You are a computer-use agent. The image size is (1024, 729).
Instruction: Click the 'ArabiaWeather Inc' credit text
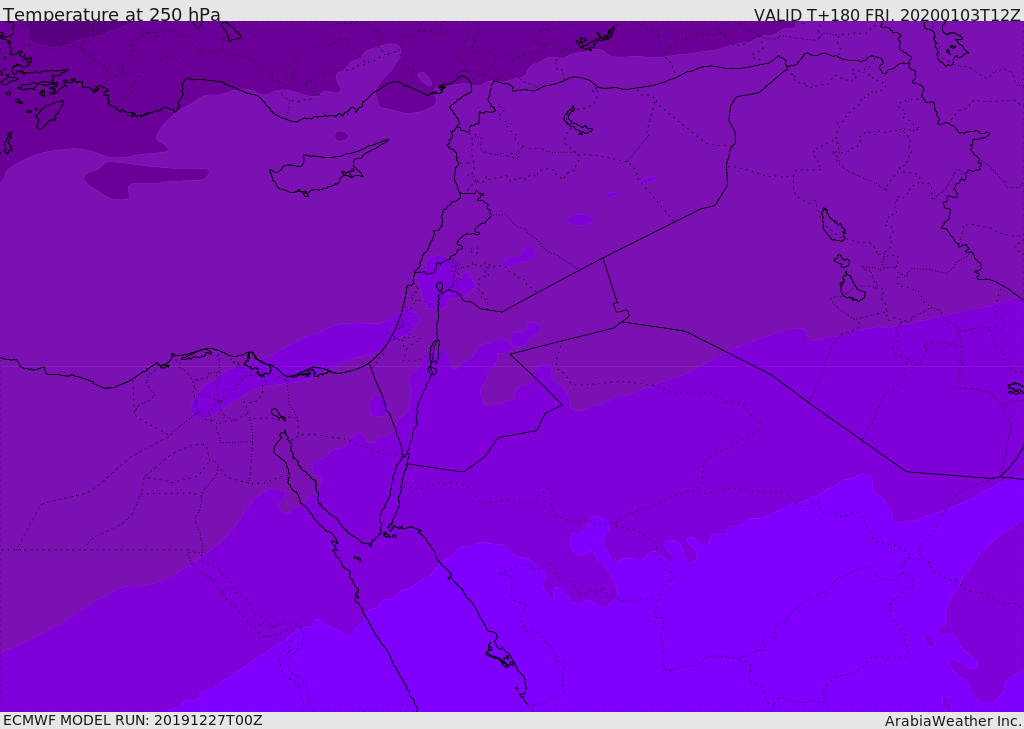(953, 721)
